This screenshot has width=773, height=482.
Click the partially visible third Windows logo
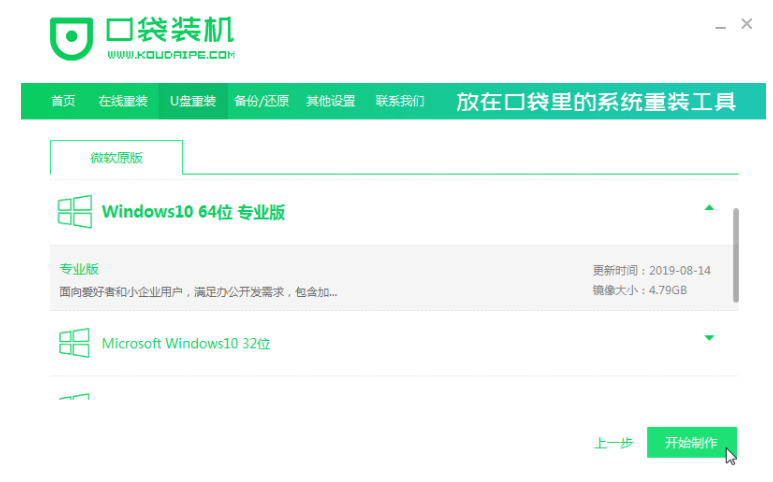pos(74,397)
